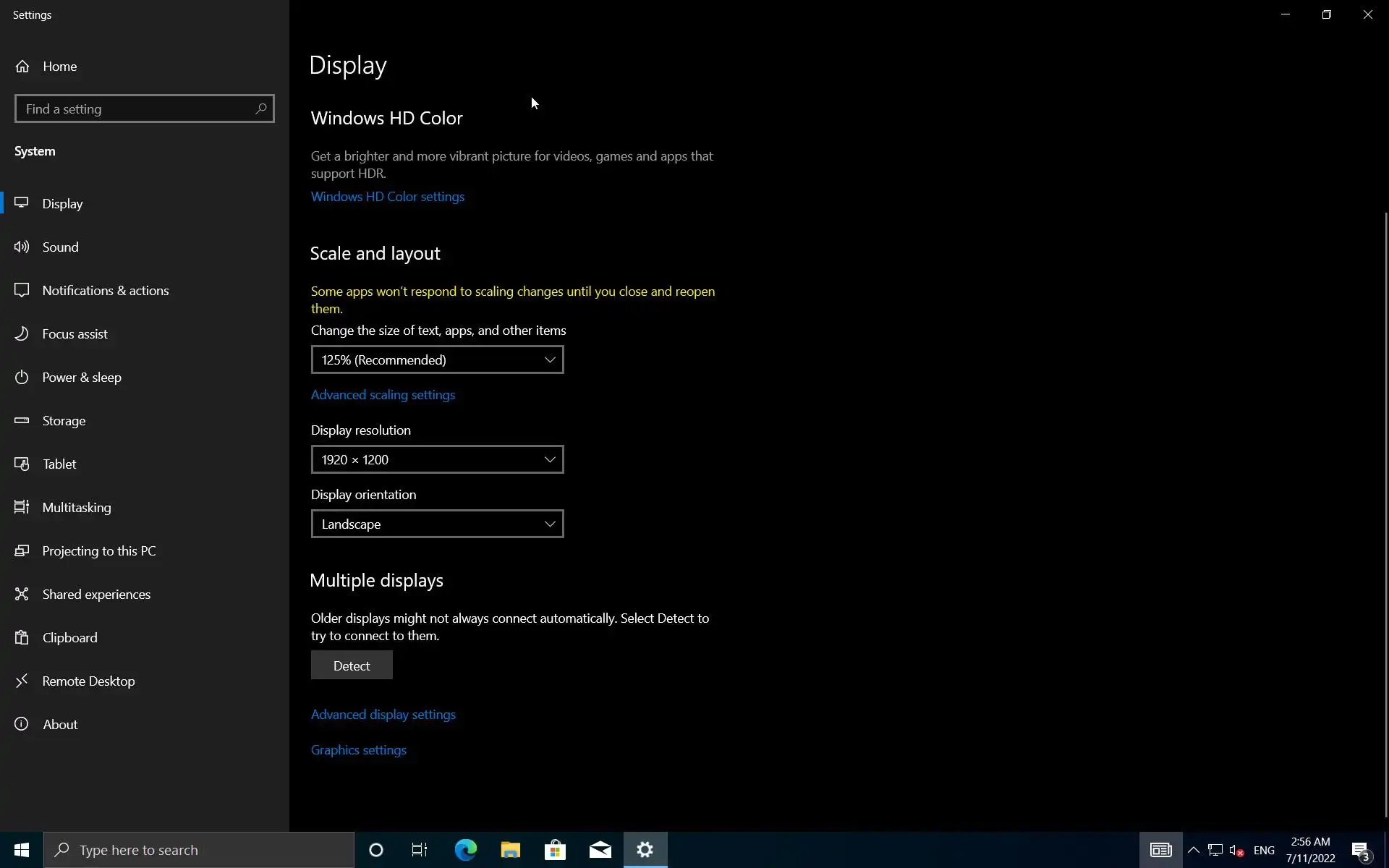Expand the Display orientation Landscape dropdown
Viewport: 1389px width, 868px height.
pyautogui.click(x=437, y=524)
